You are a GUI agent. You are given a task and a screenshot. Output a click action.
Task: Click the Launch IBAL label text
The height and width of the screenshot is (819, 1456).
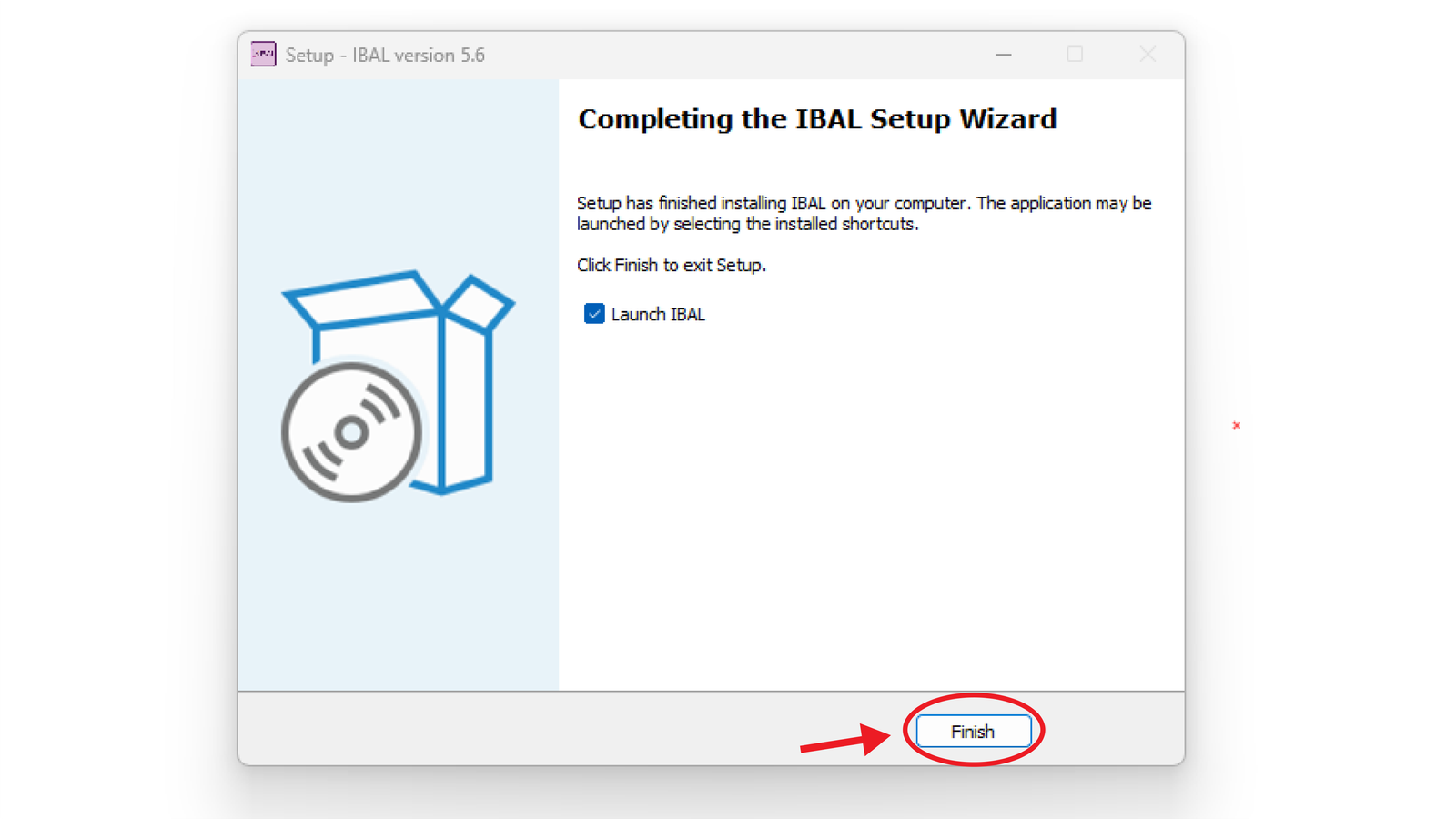658,314
